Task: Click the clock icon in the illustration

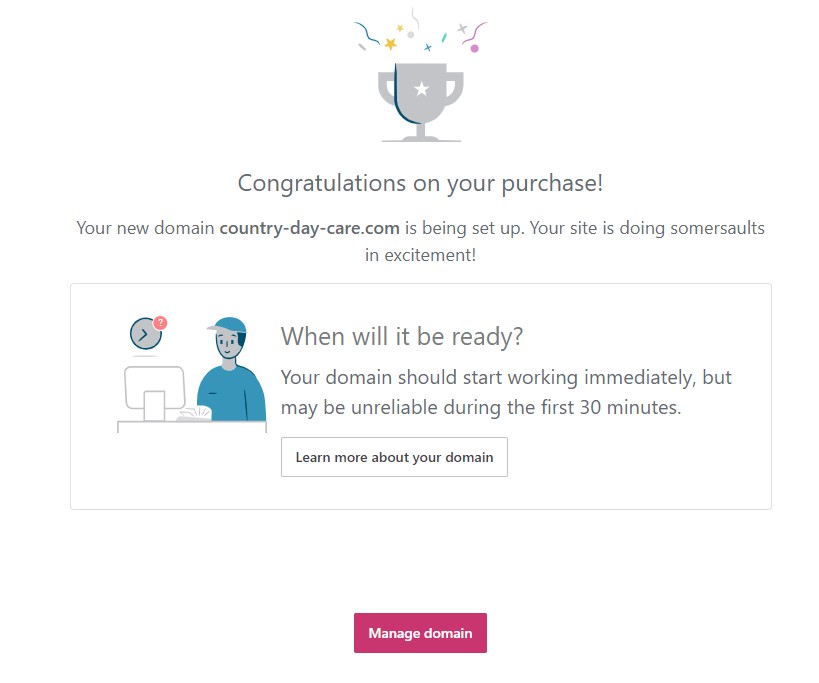Action: coord(145,334)
